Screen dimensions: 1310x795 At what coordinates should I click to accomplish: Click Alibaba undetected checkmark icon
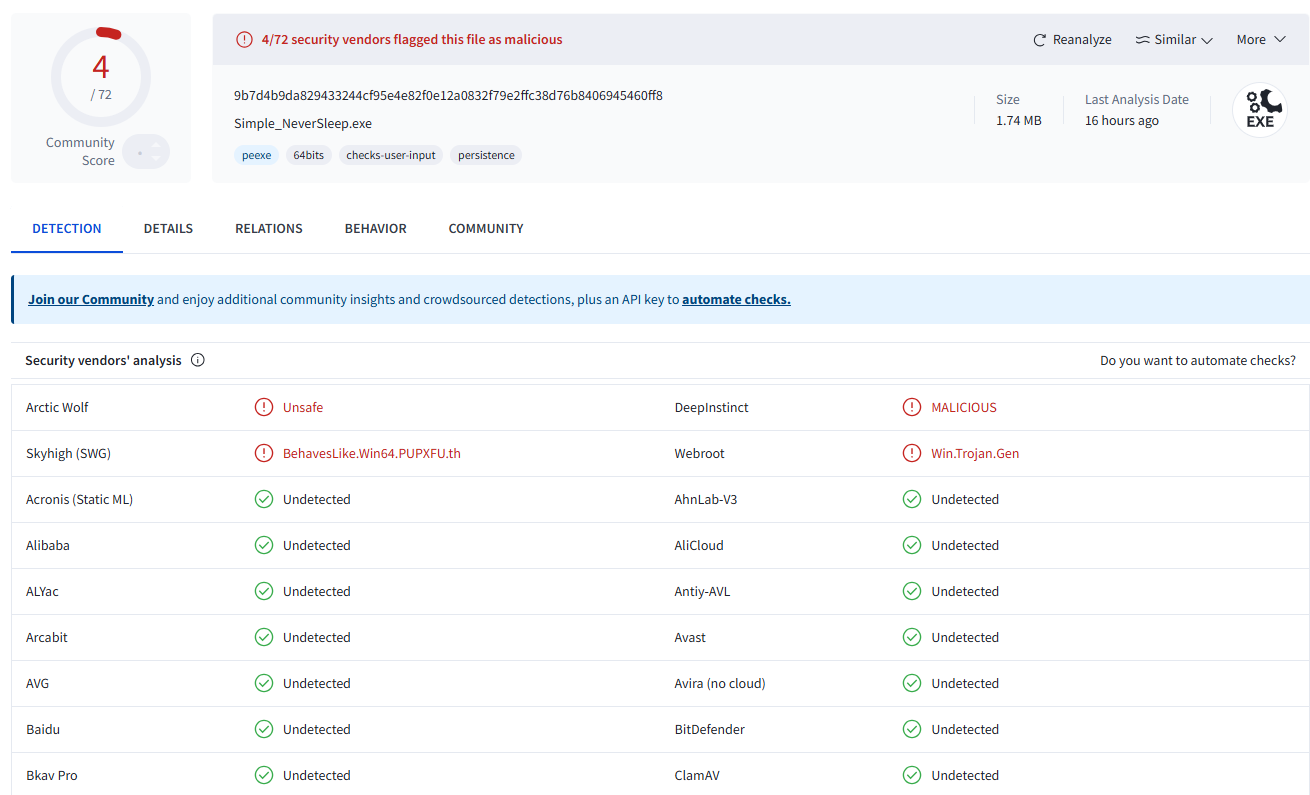tap(264, 545)
